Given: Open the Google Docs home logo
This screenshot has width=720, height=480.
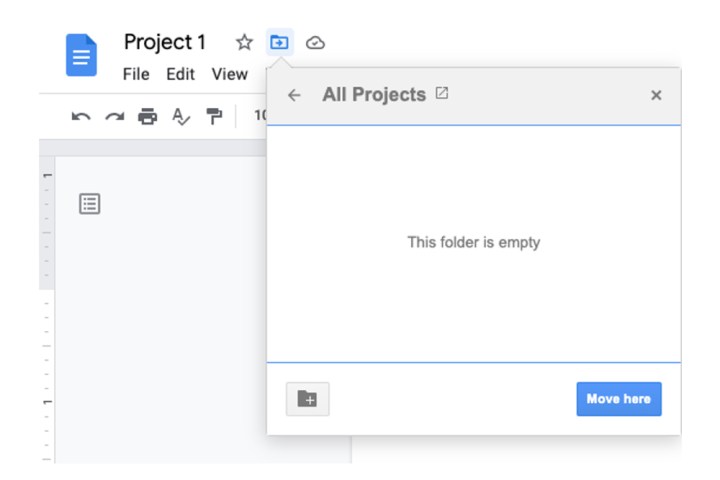Looking at the screenshot, I should (x=81, y=55).
